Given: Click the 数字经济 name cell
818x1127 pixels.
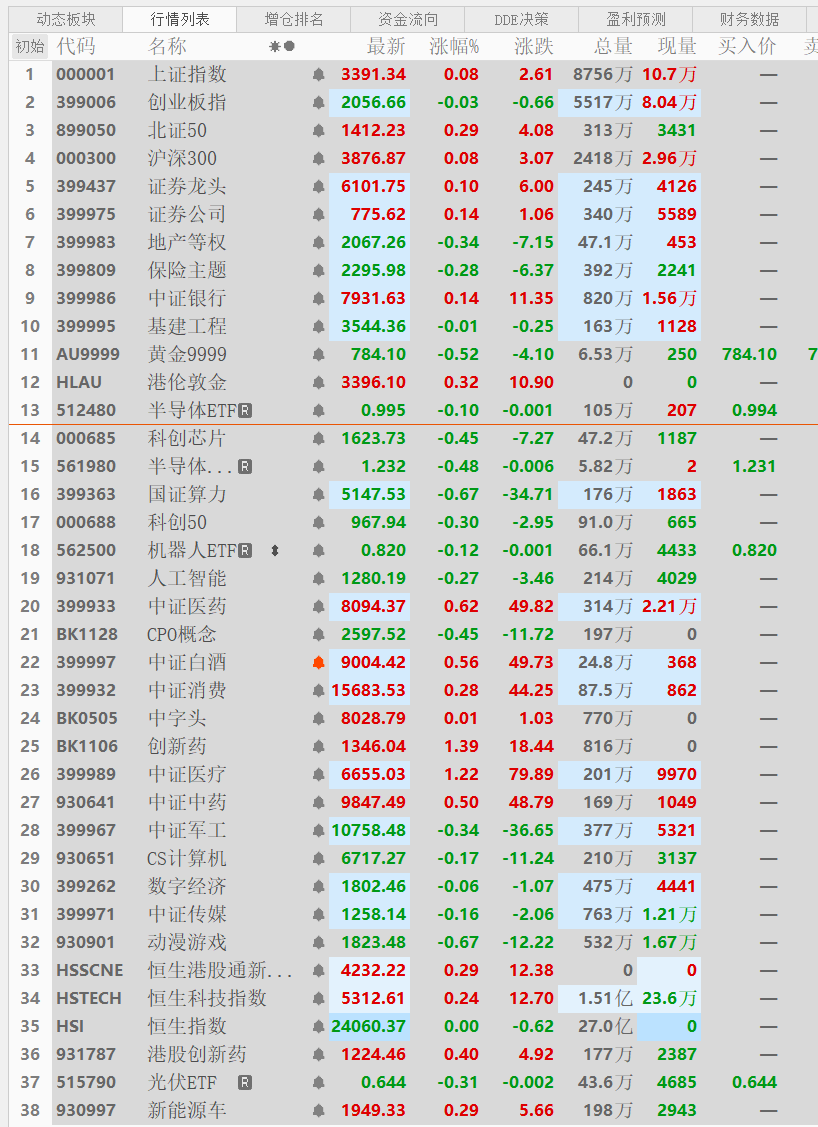Looking at the screenshot, I should 187,887.
